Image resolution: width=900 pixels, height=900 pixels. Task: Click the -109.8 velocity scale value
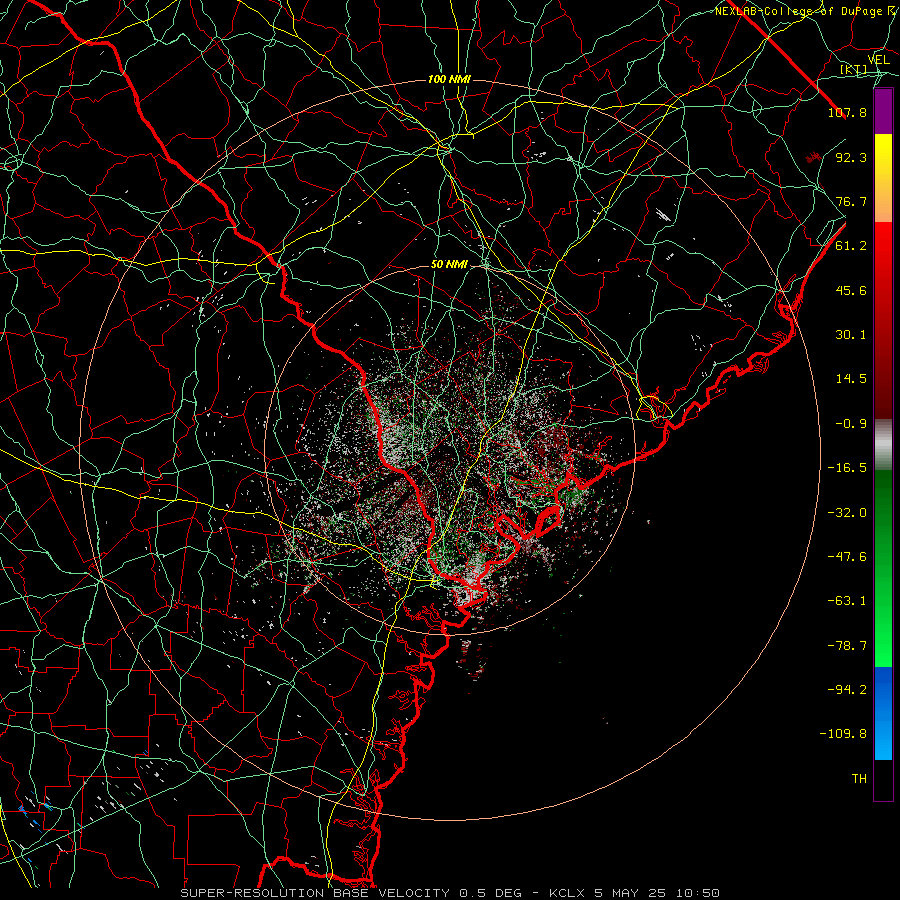tap(843, 734)
